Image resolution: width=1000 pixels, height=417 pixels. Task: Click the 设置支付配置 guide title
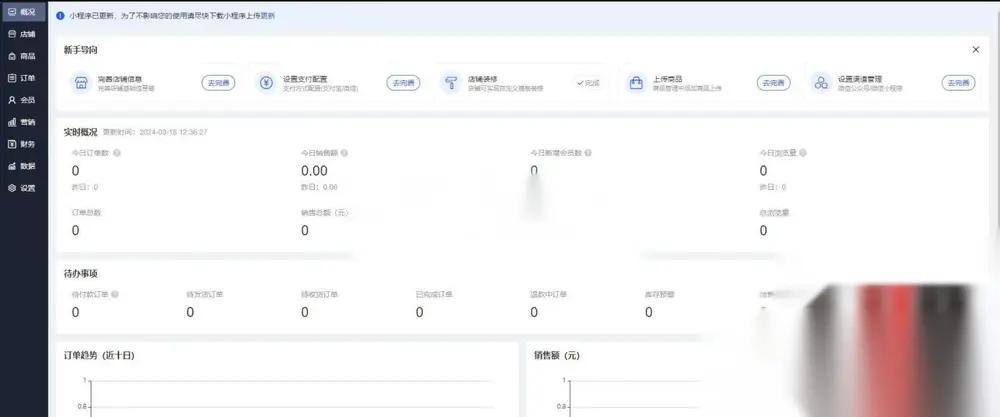pyautogui.click(x=305, y=79)
